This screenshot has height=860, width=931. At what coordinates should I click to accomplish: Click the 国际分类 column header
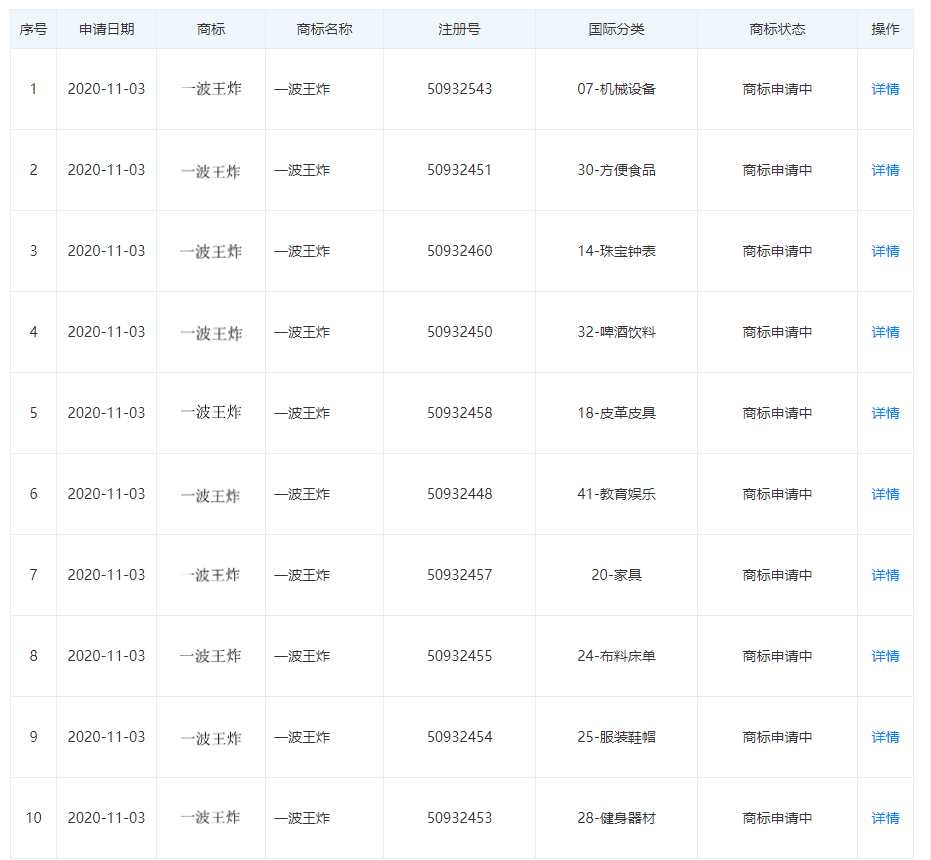(616, 29)
